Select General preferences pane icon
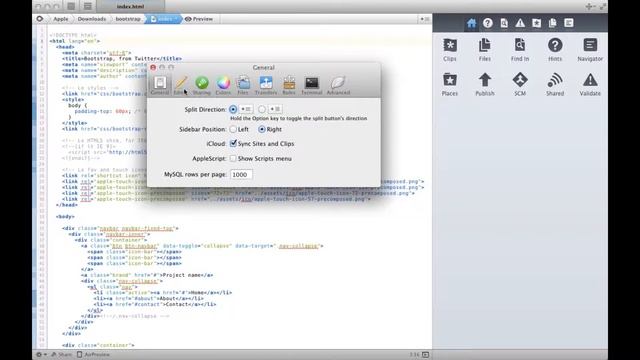The image size is (640, 360). click(160, 85)
